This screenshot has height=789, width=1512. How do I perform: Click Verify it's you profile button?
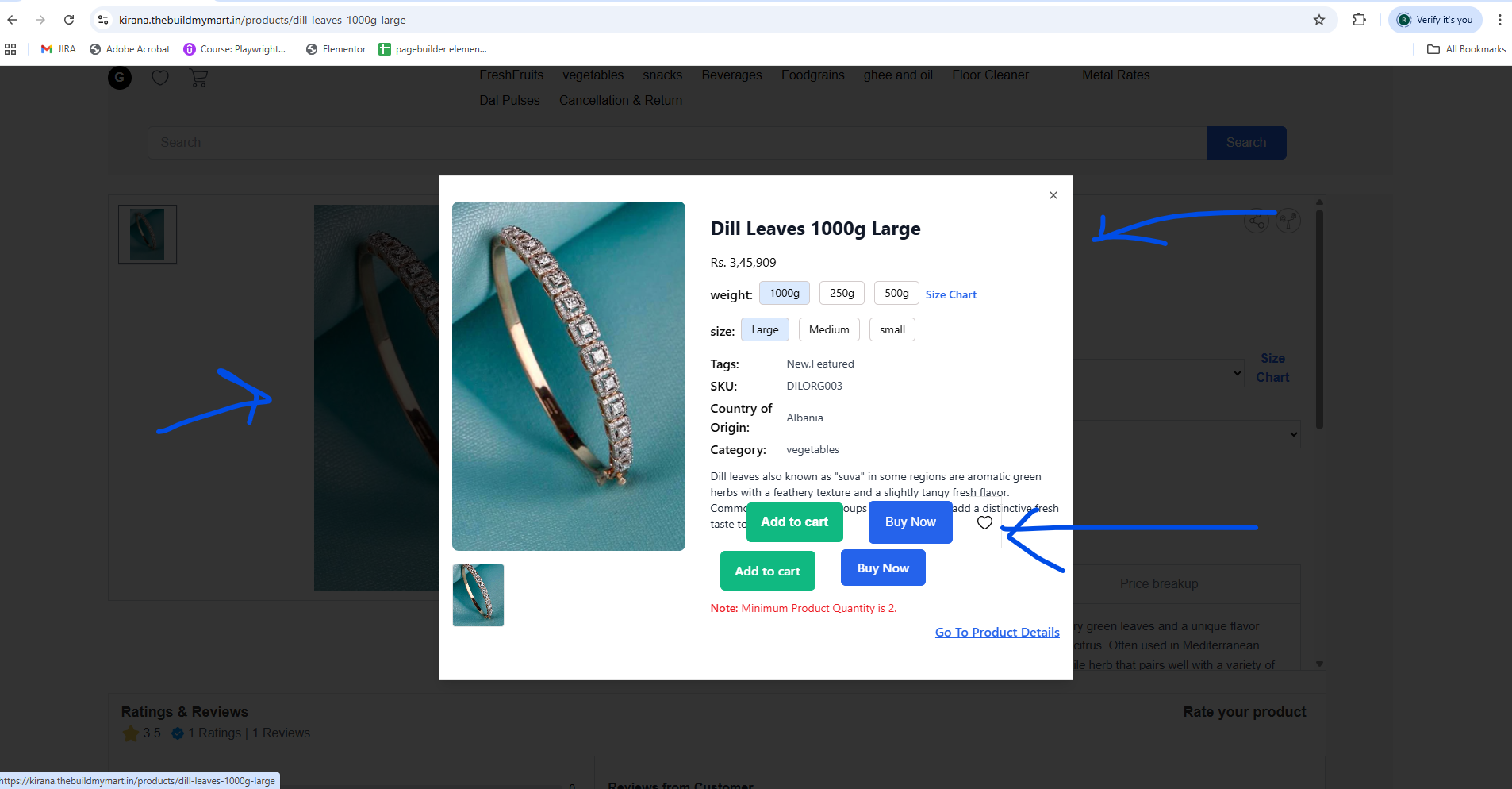tap(1435, 20)
